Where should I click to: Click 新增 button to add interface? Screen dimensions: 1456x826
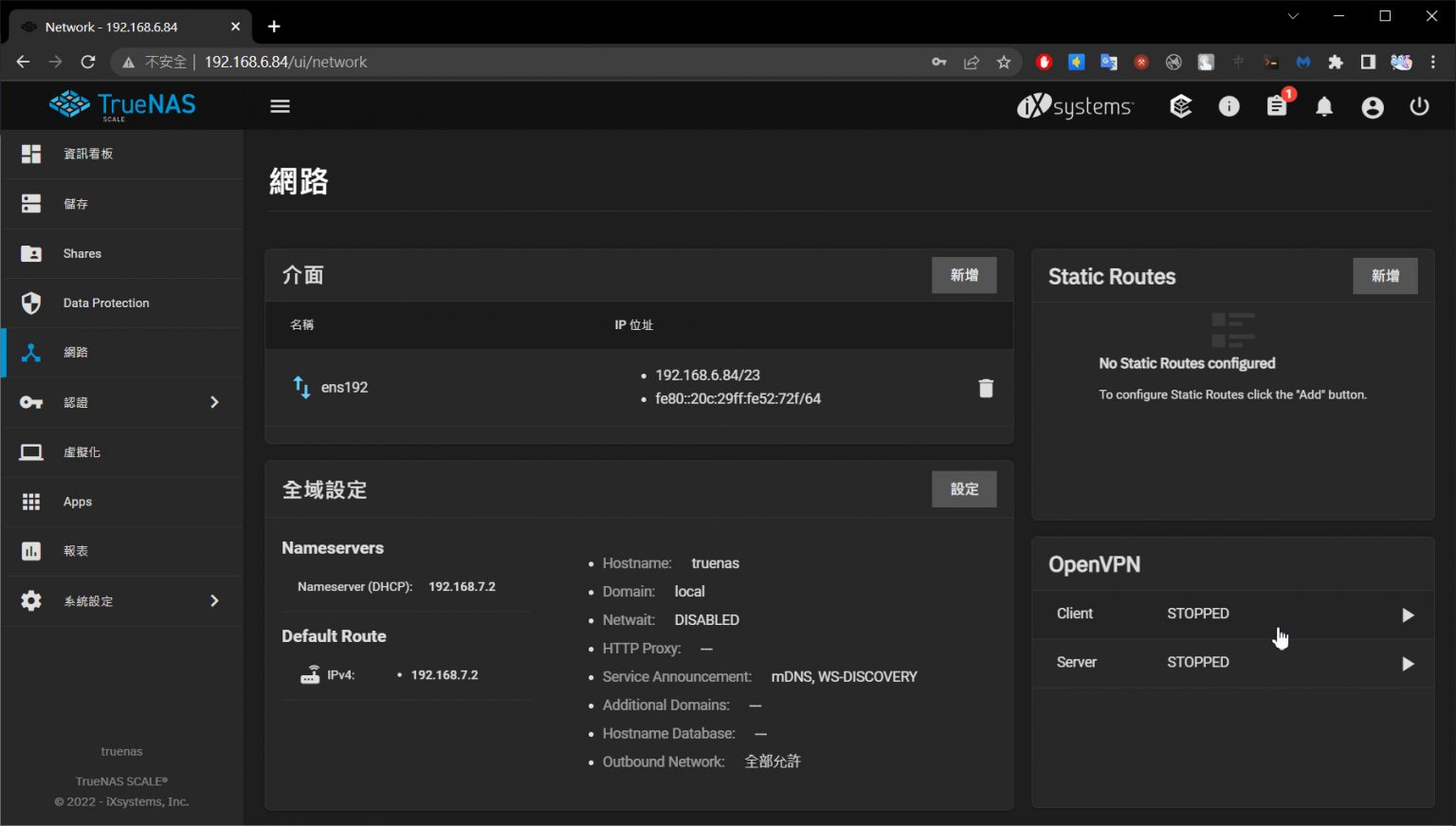tap(964, 275)
